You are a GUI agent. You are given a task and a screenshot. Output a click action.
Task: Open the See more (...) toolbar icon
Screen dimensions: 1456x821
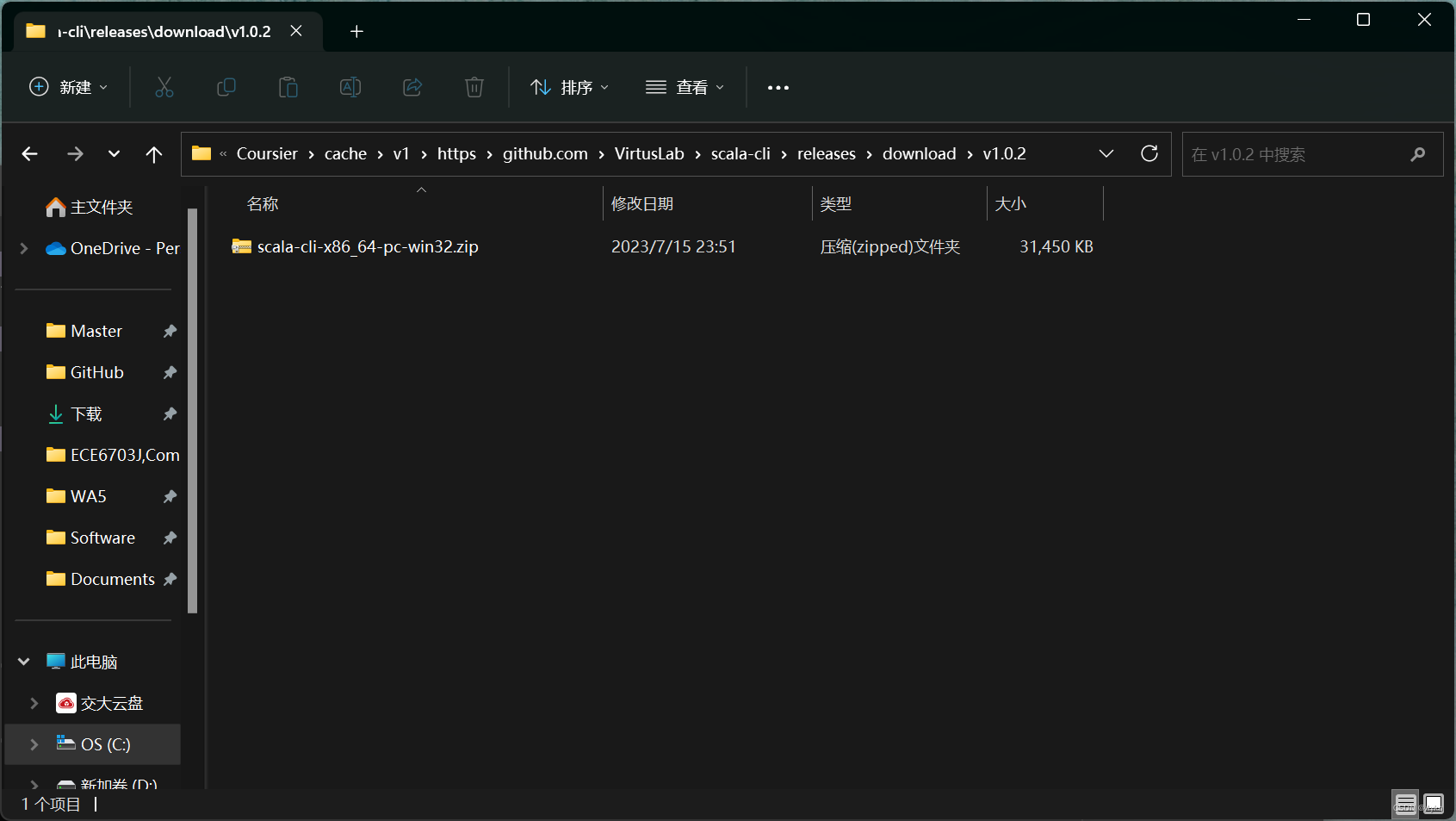pyautogui.click(x=778, y=87)
